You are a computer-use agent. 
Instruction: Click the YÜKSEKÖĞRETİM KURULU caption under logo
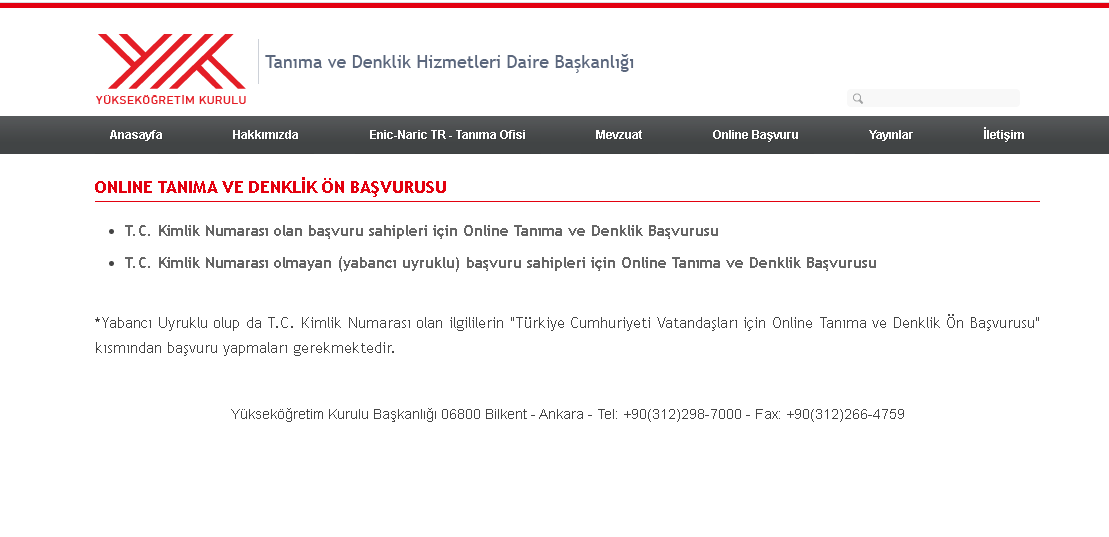click(x=171, y=100)
